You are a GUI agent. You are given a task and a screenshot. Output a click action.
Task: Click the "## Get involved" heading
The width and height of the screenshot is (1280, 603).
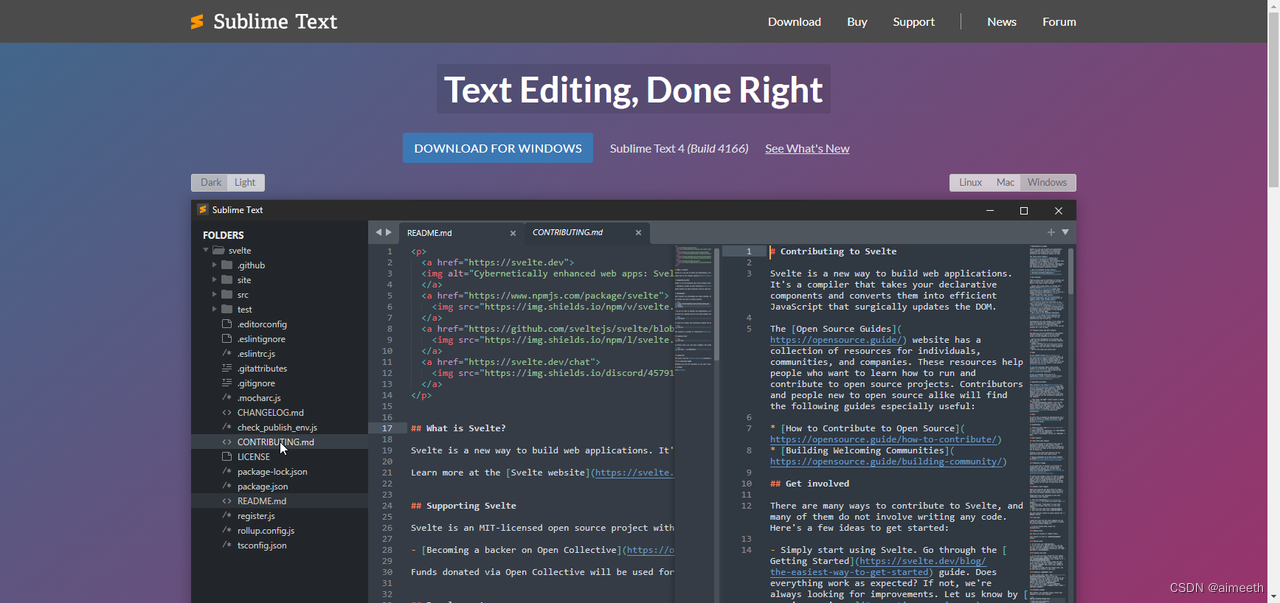[810, 484]
